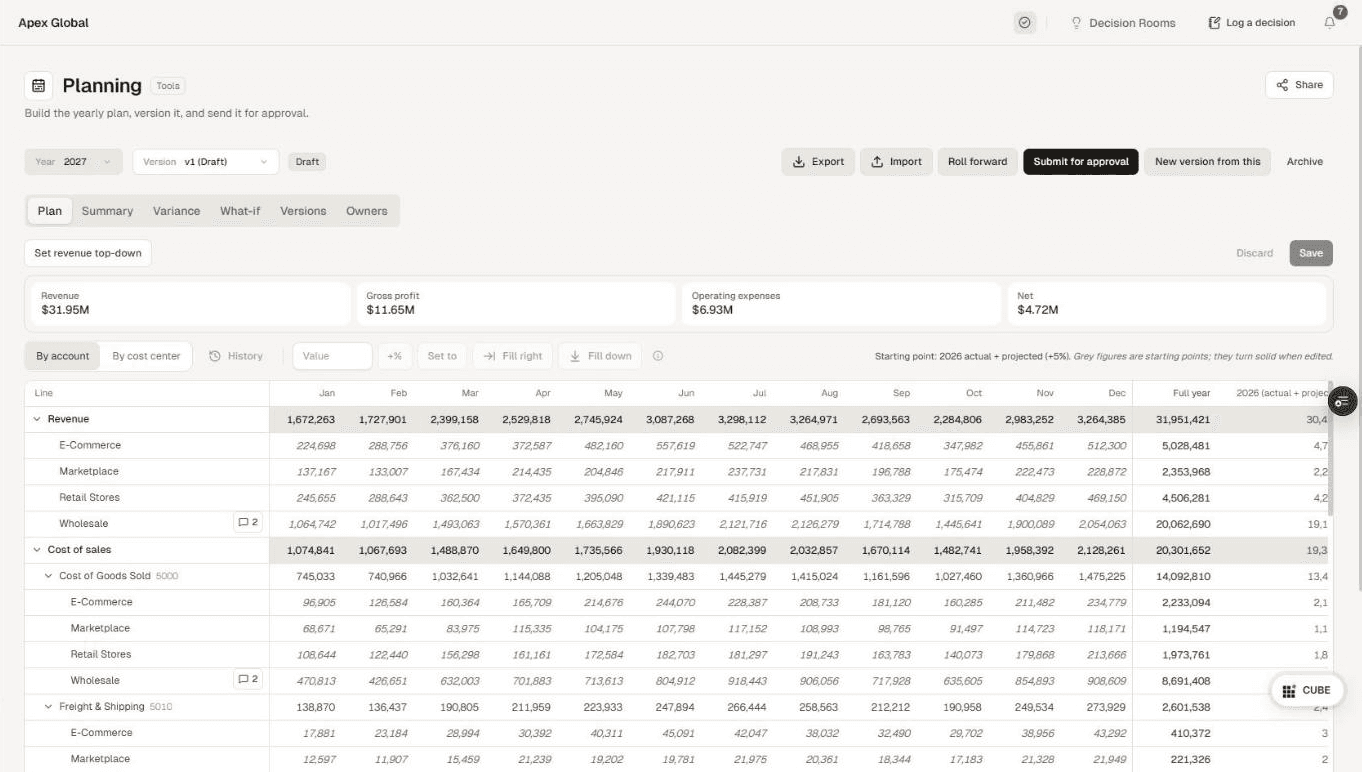The width and height of the screenshot is (1362, 772).
Task: Click the info icon beside Fill down
Action: click(658, 356)
